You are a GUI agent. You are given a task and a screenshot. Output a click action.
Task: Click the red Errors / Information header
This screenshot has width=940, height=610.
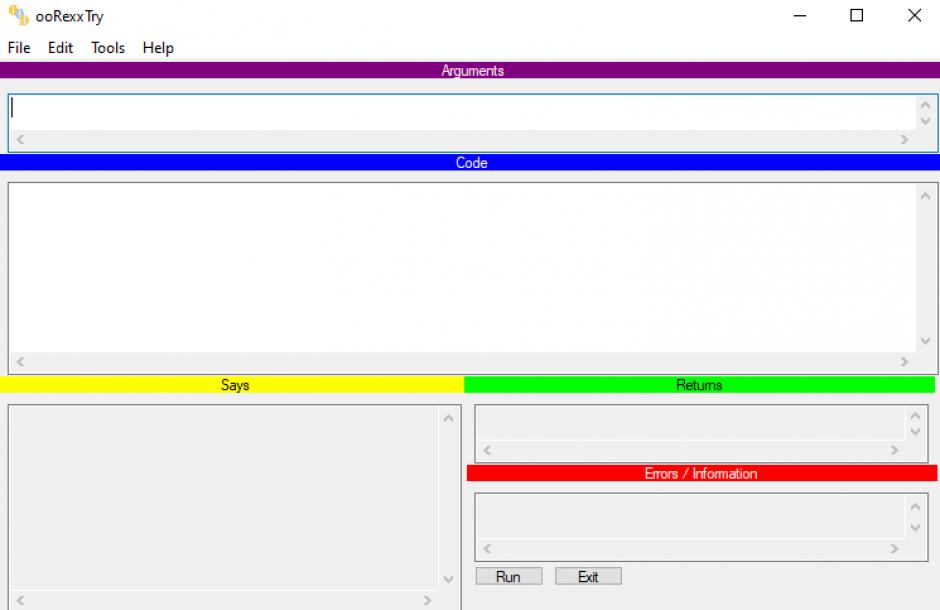(x=701, y=473)
